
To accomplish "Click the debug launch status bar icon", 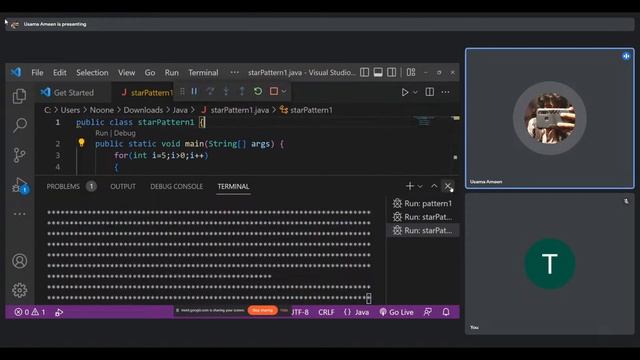I will pyautogui.click(x=59, y=312).
